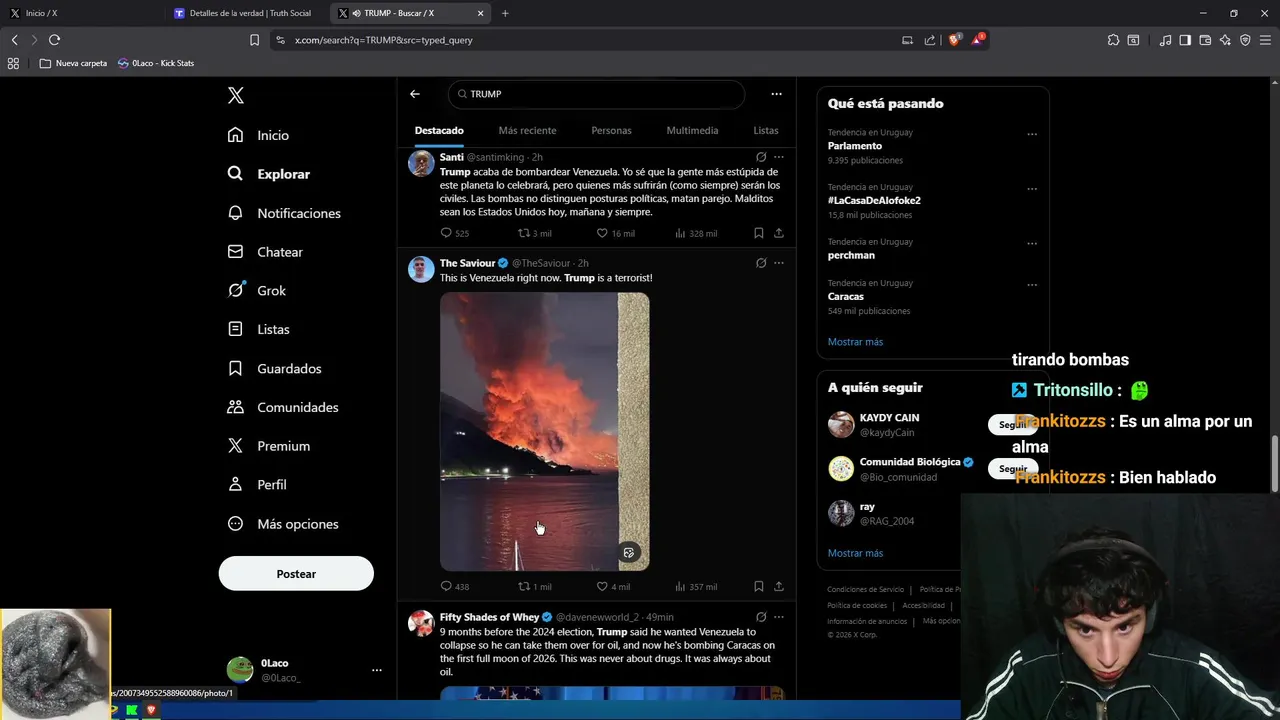This screenshot has height=720, width=1280.
Task: Like Santi's post
Action: (615, 233)
